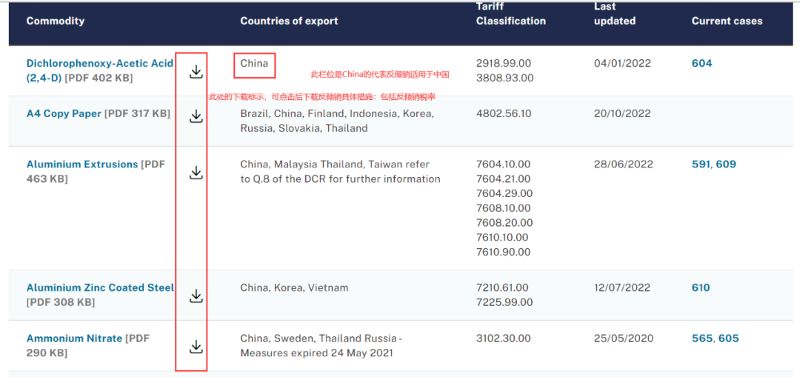The height and width of the screenshot is (377, 800).
Task: Open current case 565
Action: click(702, 338)
